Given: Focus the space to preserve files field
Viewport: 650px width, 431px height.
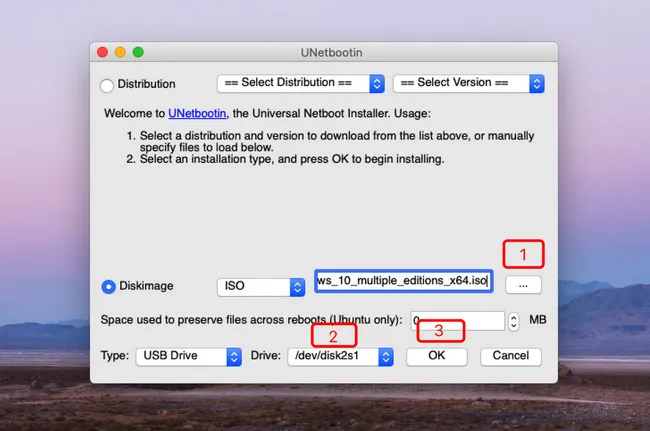Looking at the screenshot, I should pos(456,320).
